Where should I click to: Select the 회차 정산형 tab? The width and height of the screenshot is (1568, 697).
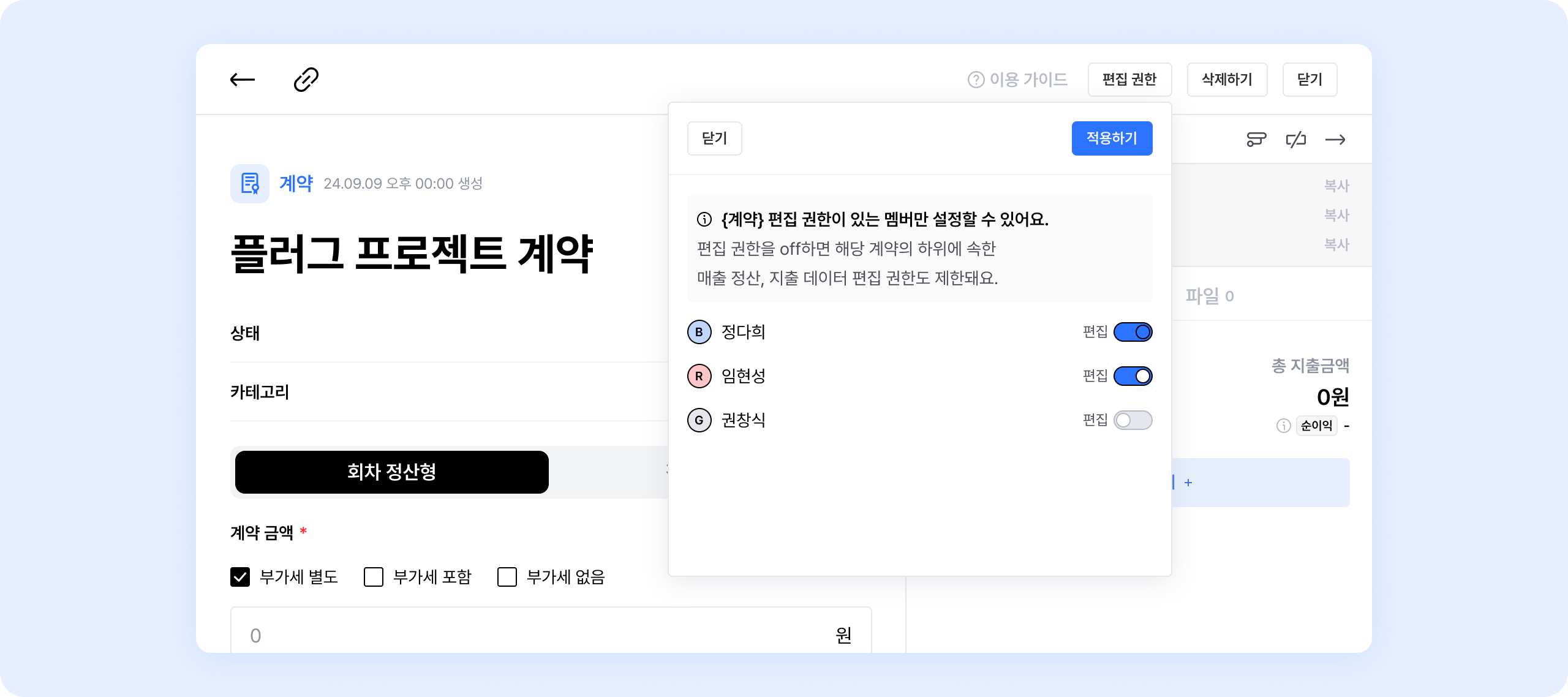point(392,472)
